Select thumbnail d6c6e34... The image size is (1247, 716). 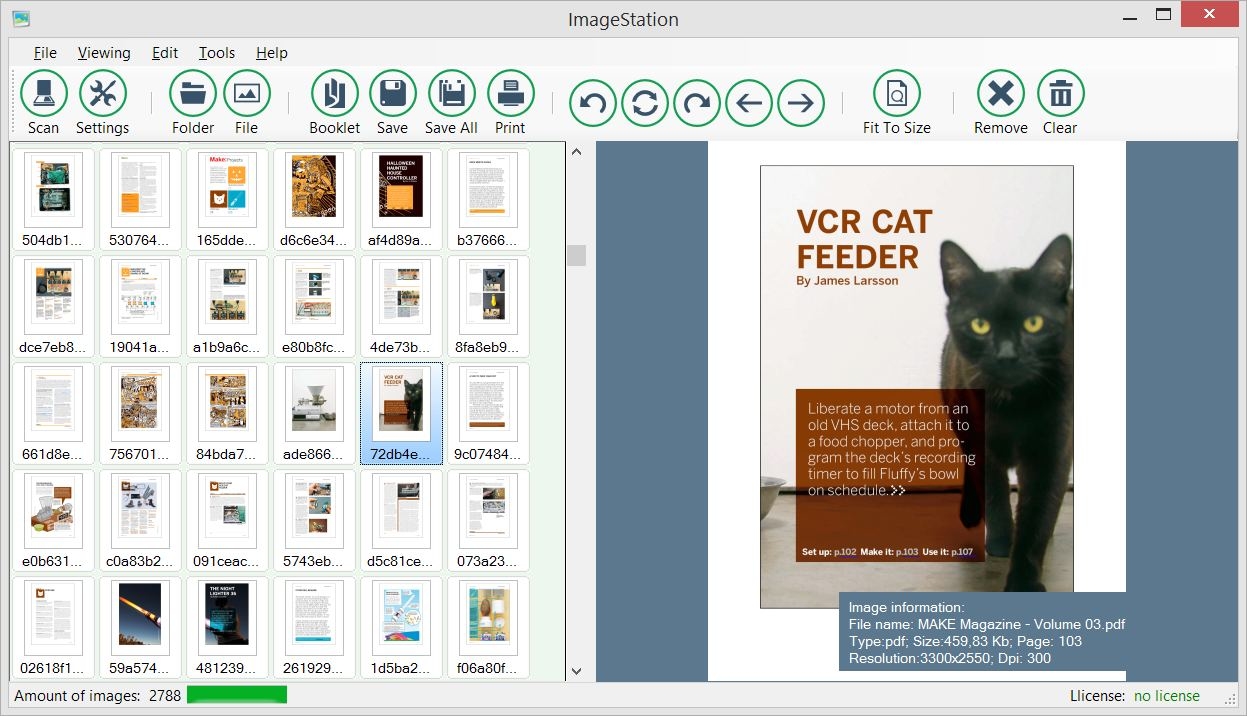tap(314, 200)
